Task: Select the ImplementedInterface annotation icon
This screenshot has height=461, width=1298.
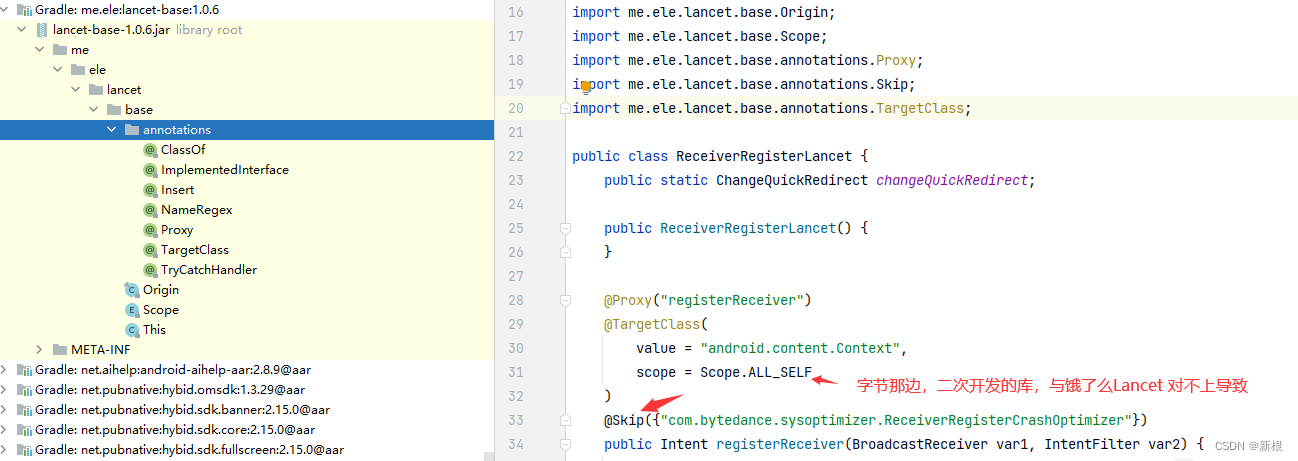Action: pos(150,170)
